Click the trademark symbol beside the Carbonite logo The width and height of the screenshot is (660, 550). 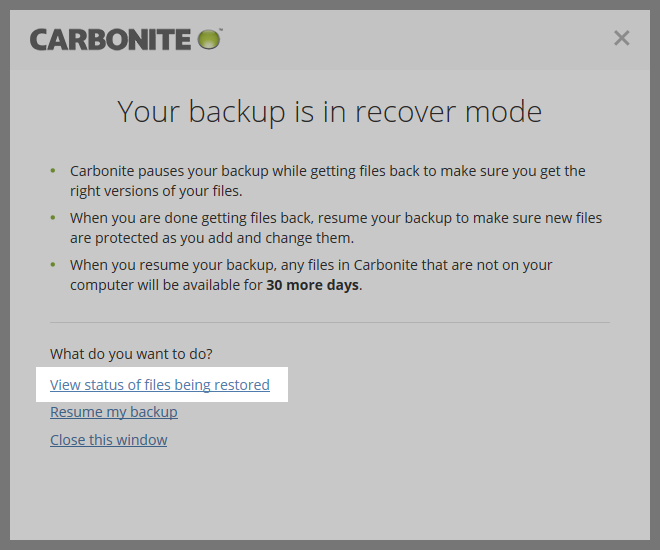pyautogui.click(x=220, y=32)
